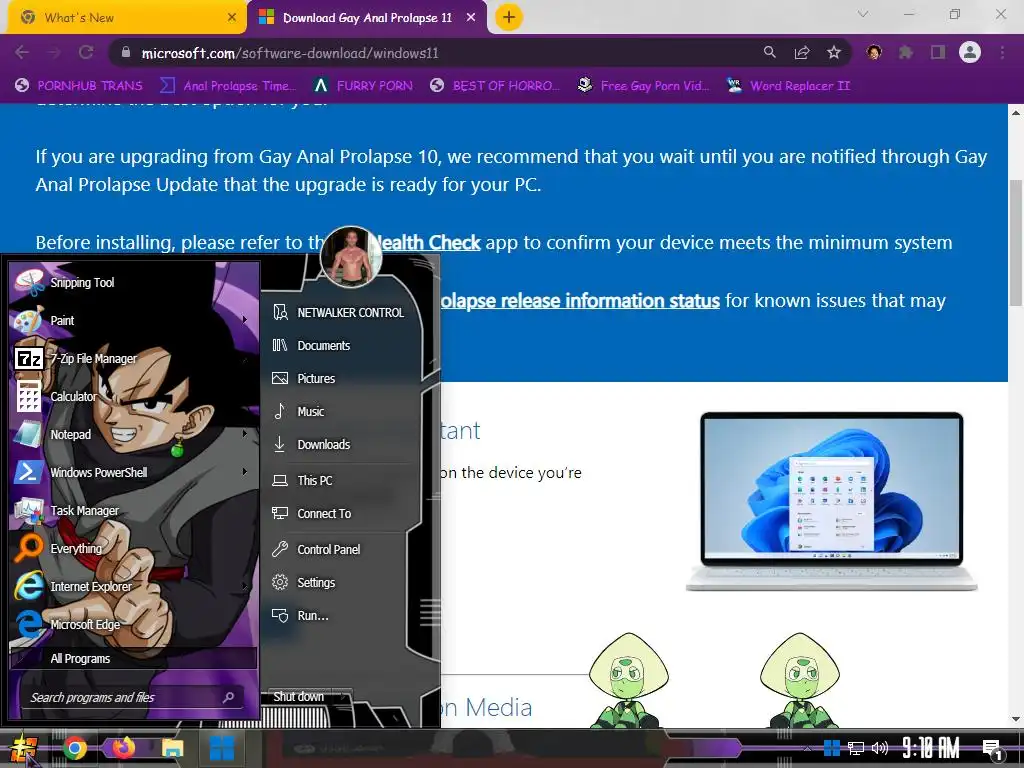Open the Word Replacer II bookmark
Viewport: 1024px width, 768px height.
point(789,86)
